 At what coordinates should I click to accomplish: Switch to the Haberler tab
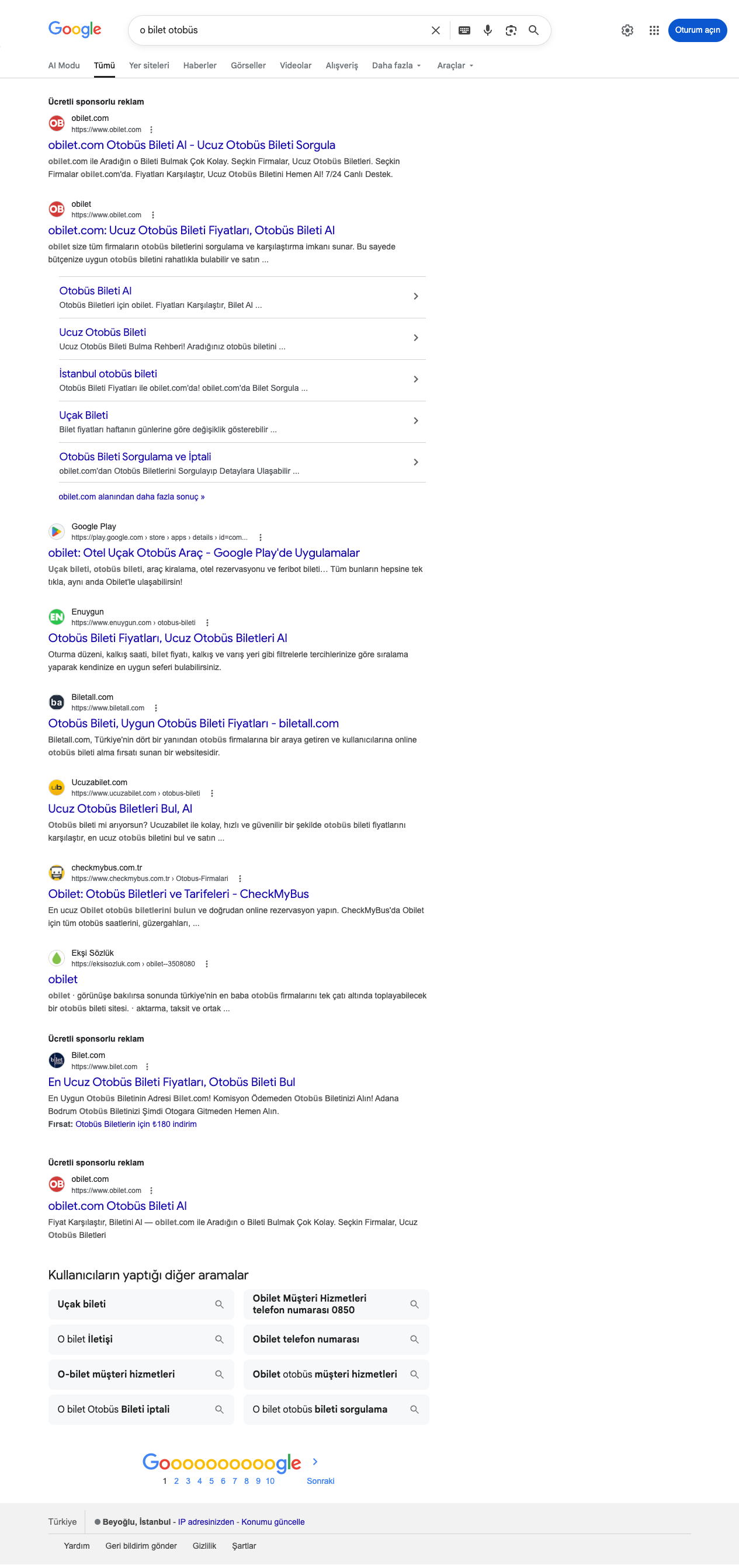click(200, 66)
